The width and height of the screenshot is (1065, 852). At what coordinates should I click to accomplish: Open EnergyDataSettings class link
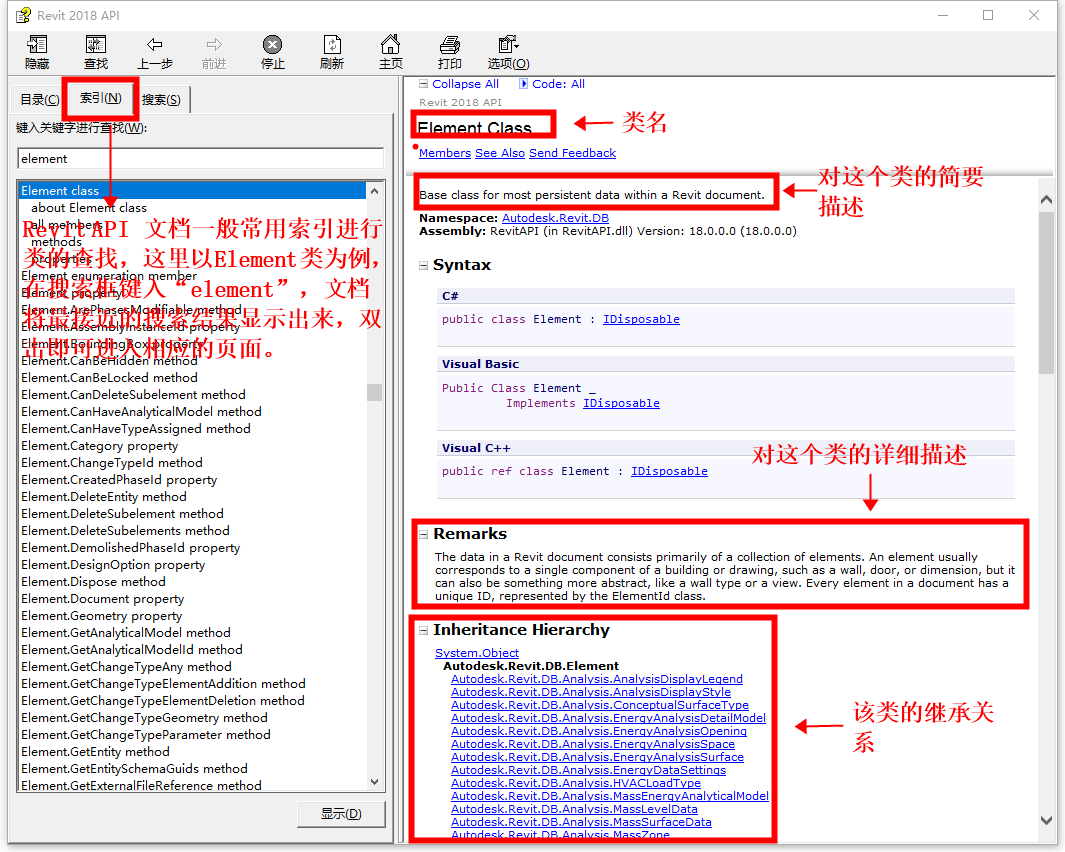(588, 770)
